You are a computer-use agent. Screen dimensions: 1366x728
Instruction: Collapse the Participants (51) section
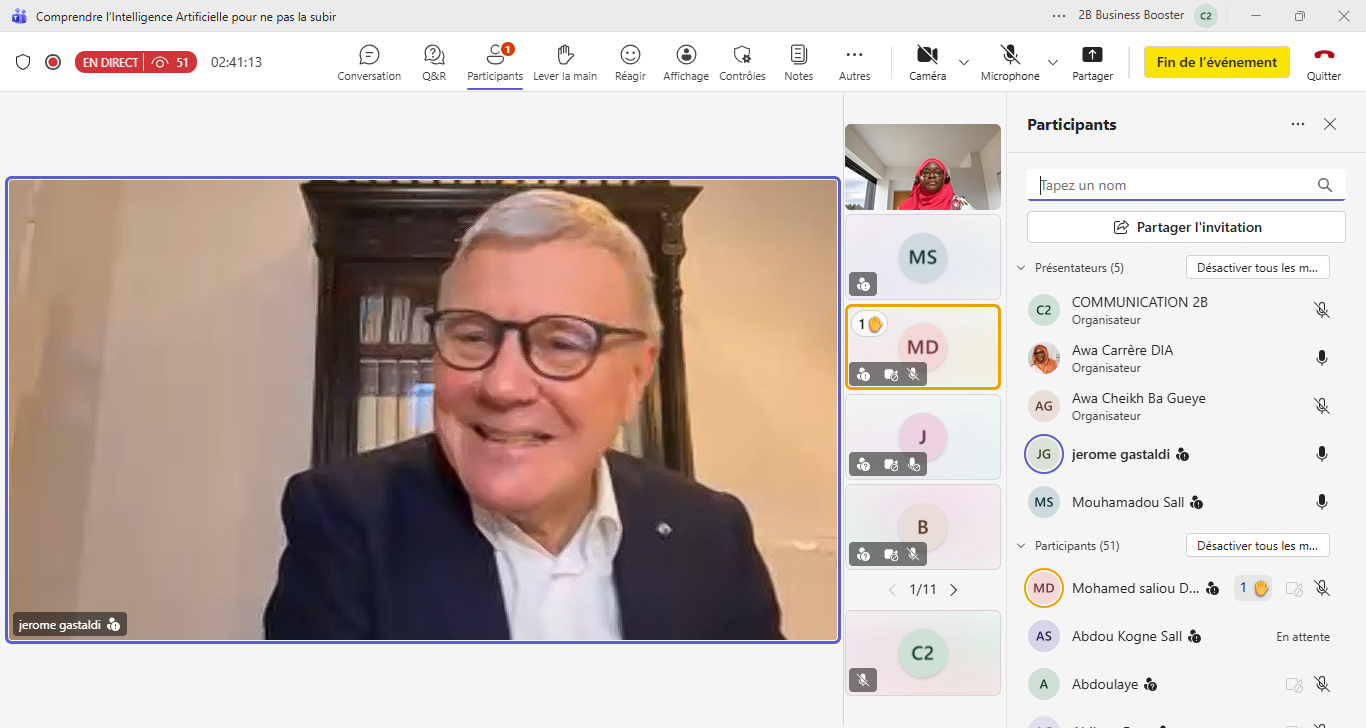1021,546
